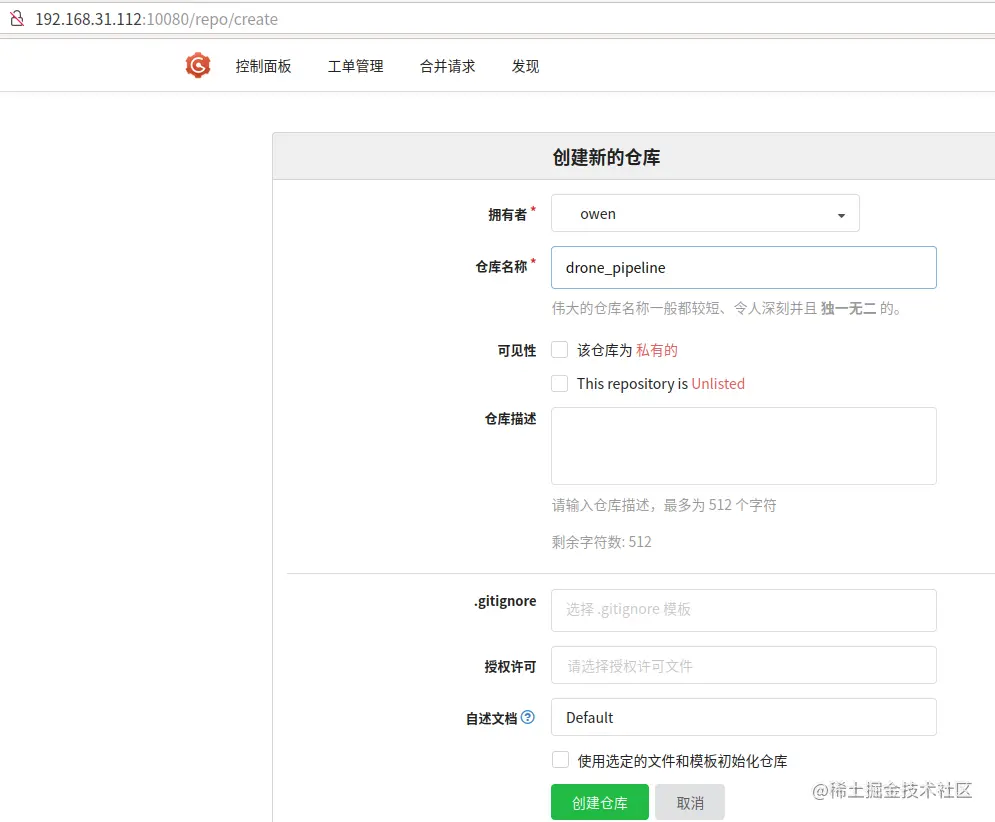
Task: Open the 授权许可 license dropdown
Action: 744,665
